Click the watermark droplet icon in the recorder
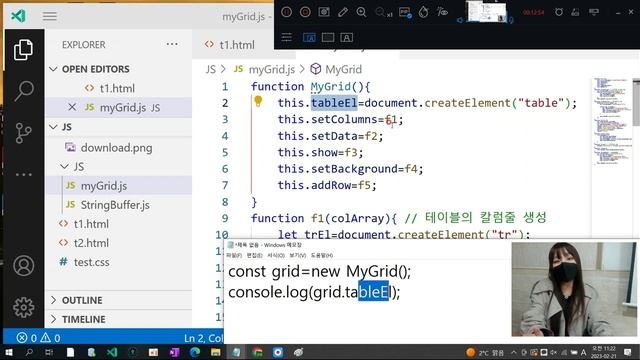Image resolution: width=640 pixels, height=360 pixels. tap(423, 12)
